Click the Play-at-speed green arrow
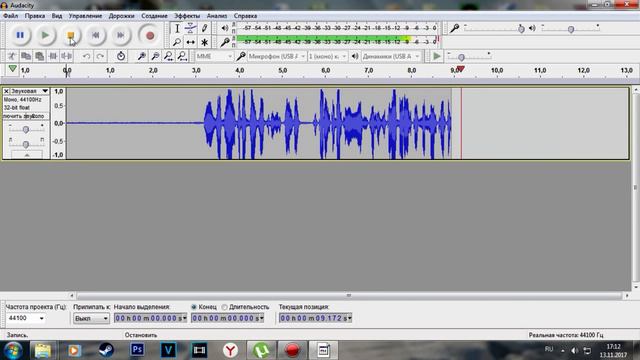The height and width of the screenshot is (360, 640). 437,56
